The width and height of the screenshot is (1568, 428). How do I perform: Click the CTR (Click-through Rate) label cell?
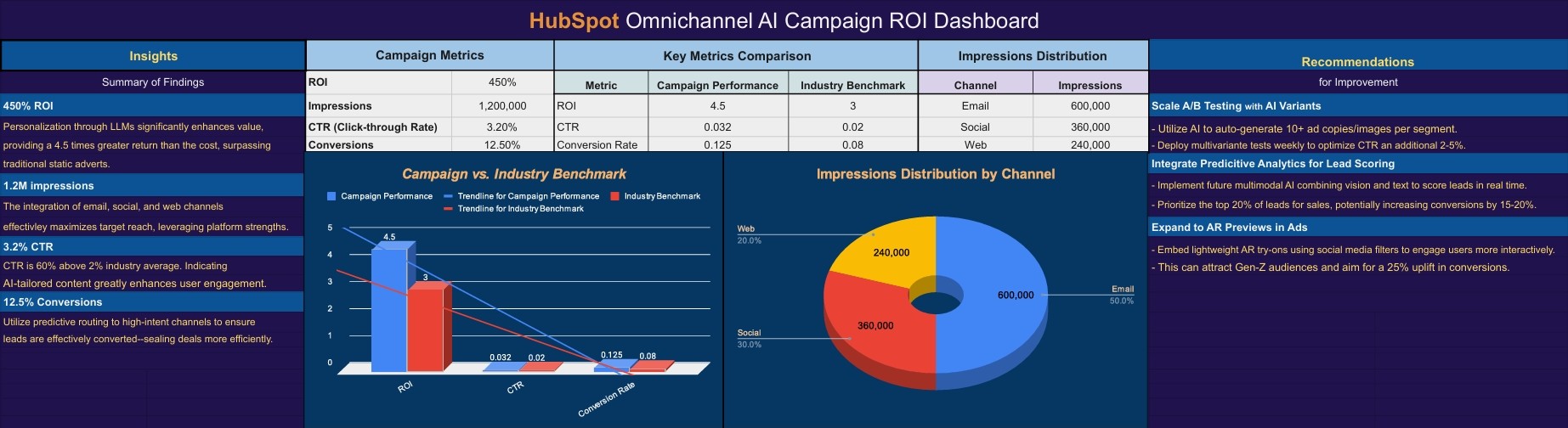pos(379,127)
